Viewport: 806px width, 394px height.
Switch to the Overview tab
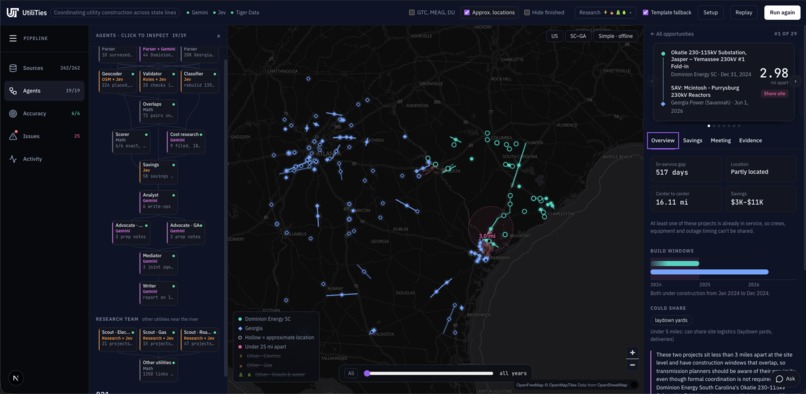click(x=663, y=140)
